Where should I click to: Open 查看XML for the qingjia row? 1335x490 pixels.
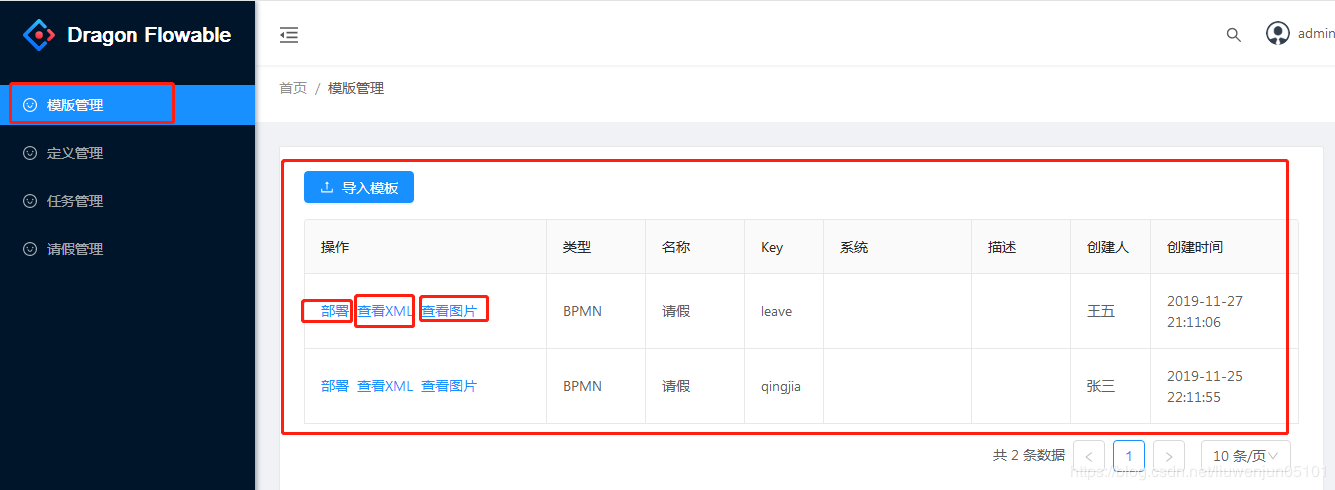[x=385, y=386]
